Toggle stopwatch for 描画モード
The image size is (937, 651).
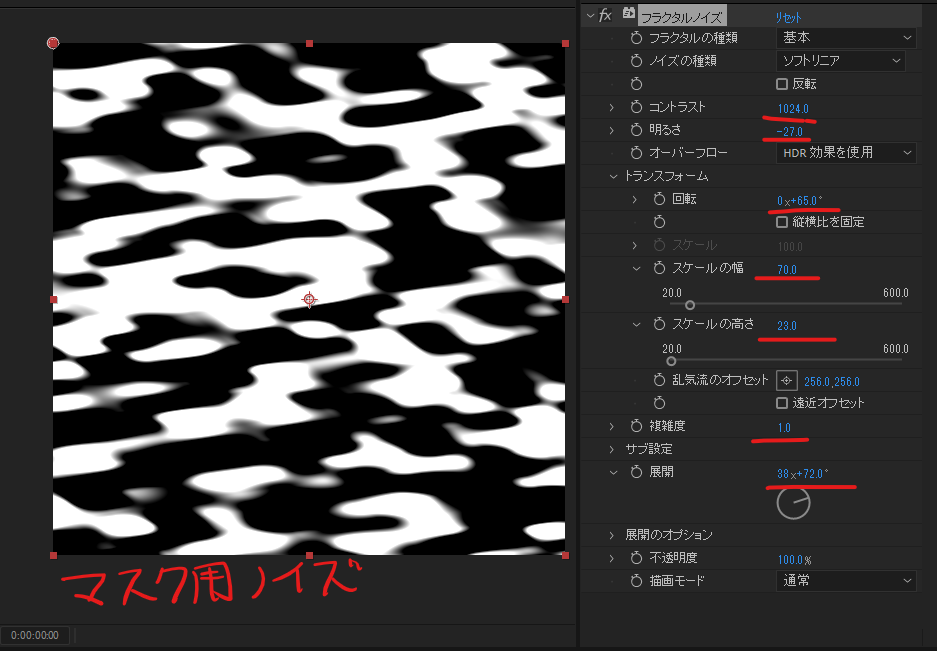[x=636, y=581]
